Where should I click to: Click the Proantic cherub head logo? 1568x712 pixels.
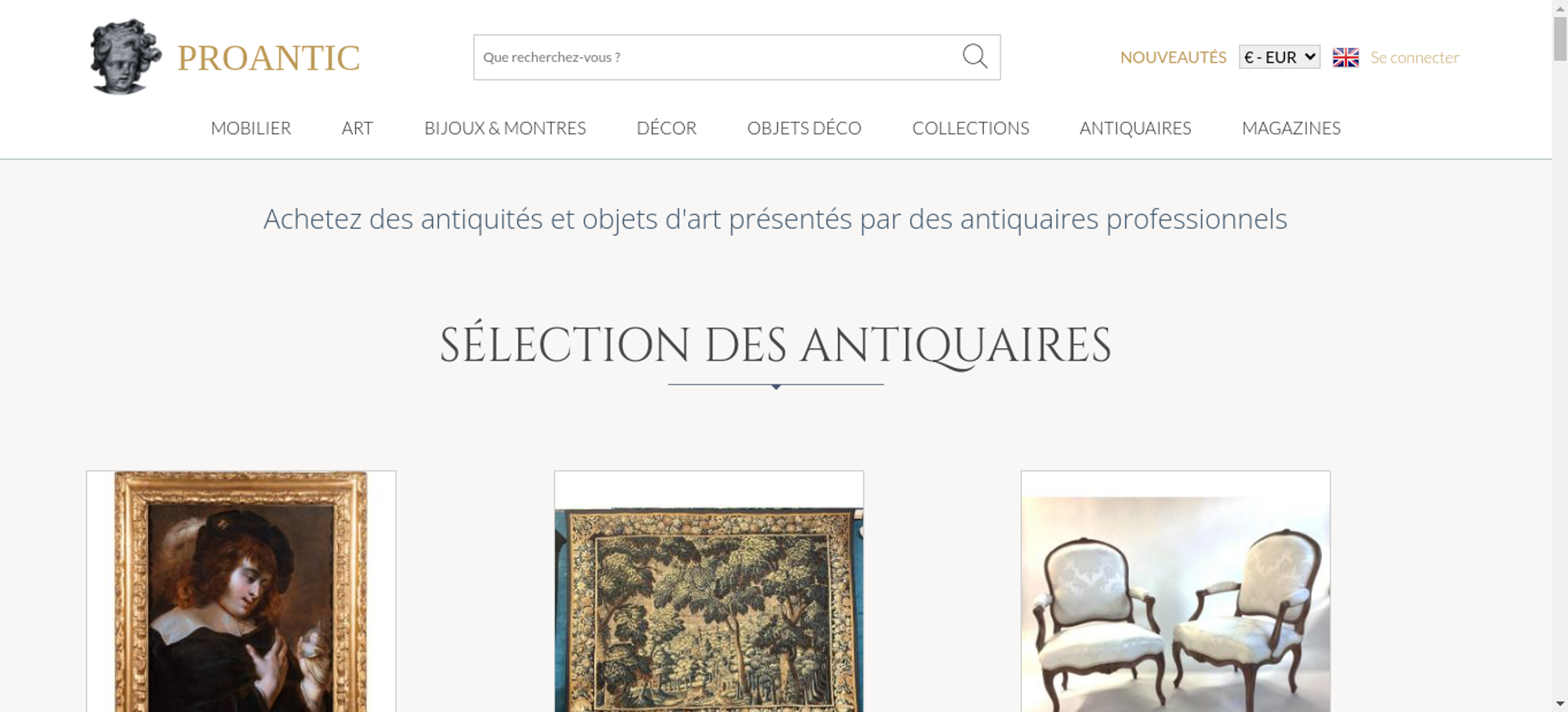[125, 56]
